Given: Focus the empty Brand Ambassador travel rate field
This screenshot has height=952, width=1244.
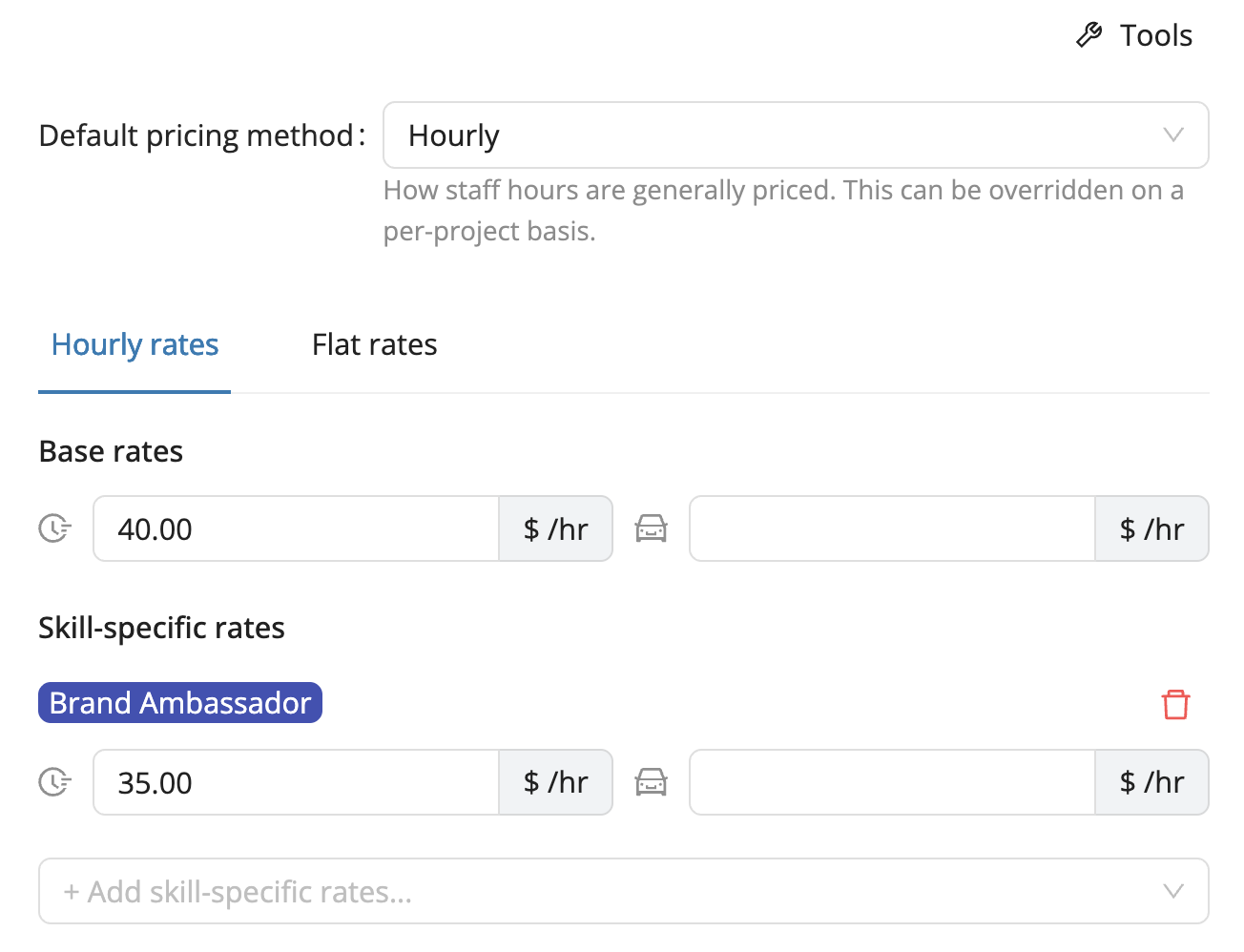Looking at the screenshot, I should [x=891, y=782].
